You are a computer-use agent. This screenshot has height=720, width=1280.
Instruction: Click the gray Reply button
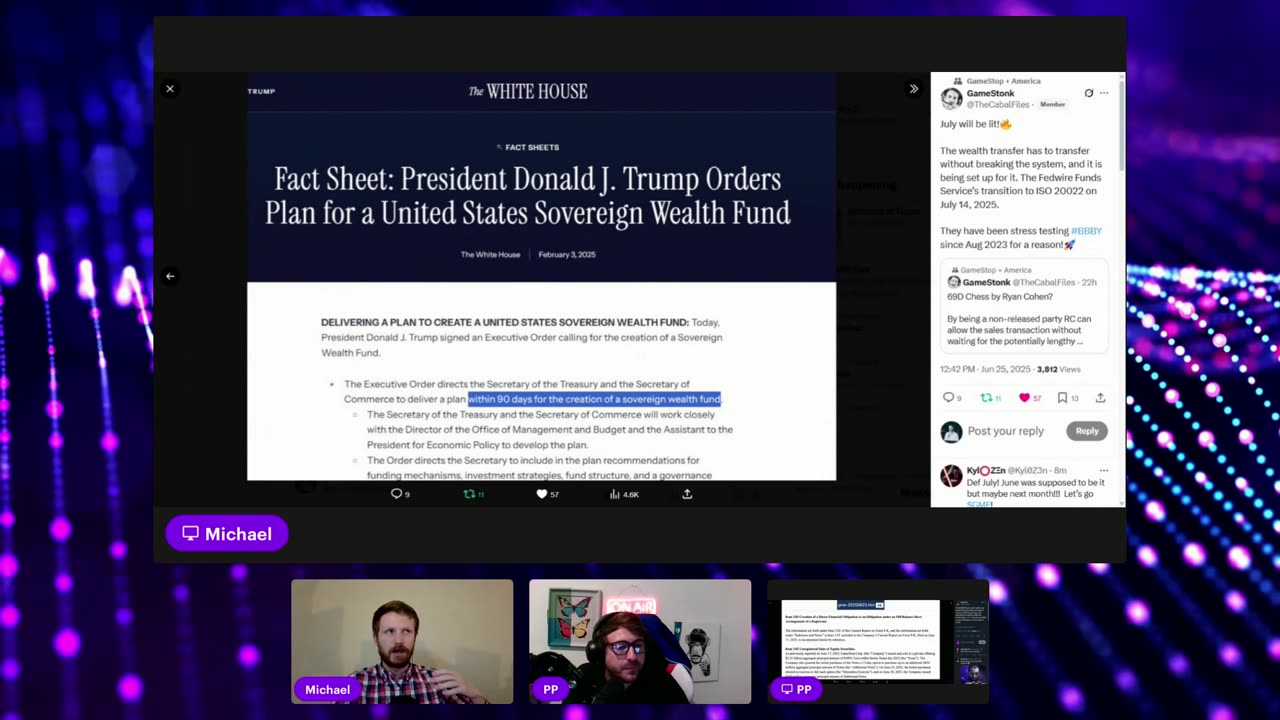click(1087, 431)
